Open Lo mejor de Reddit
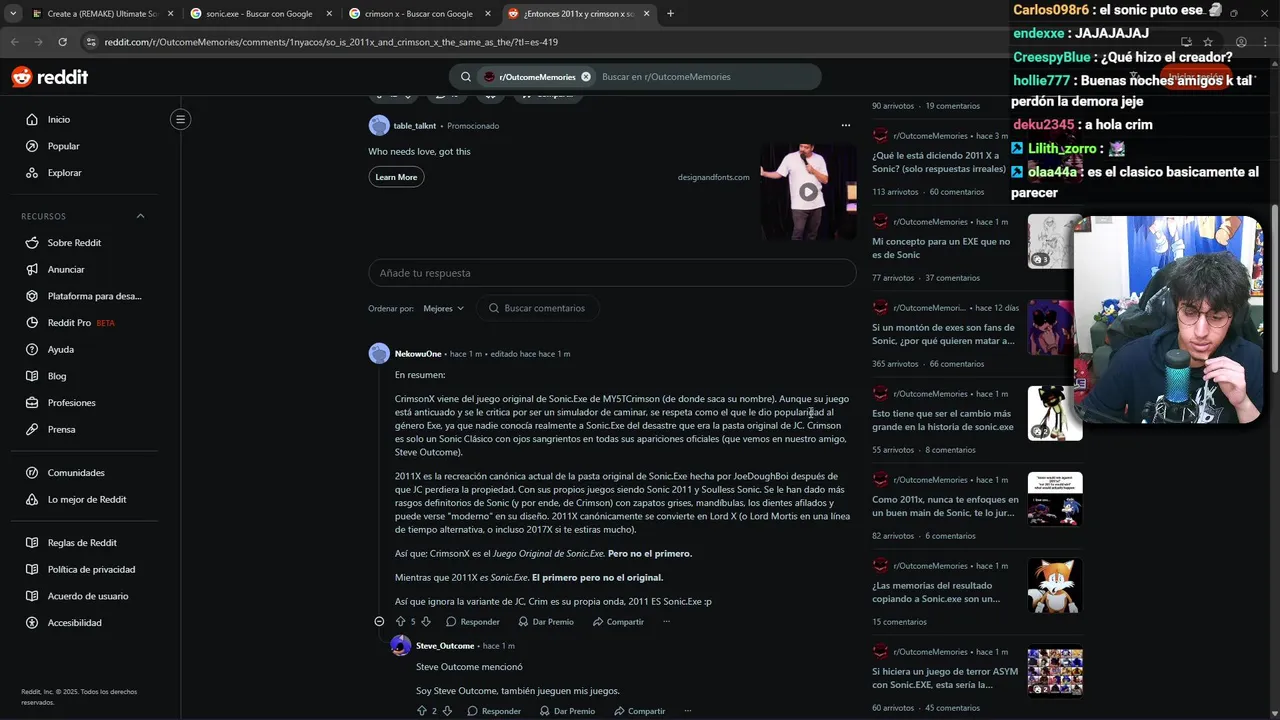Screen dimensions: 1280x720 click(x=87, y=499)
